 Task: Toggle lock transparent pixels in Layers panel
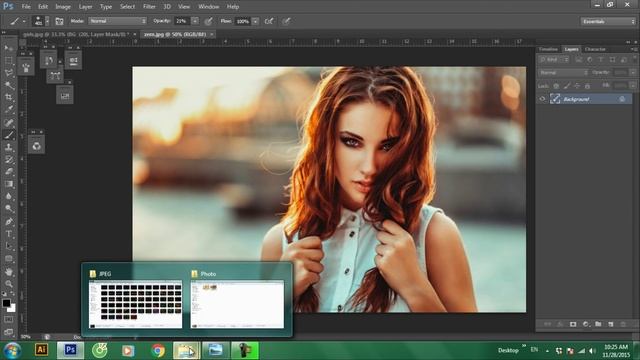coord(556,86)
